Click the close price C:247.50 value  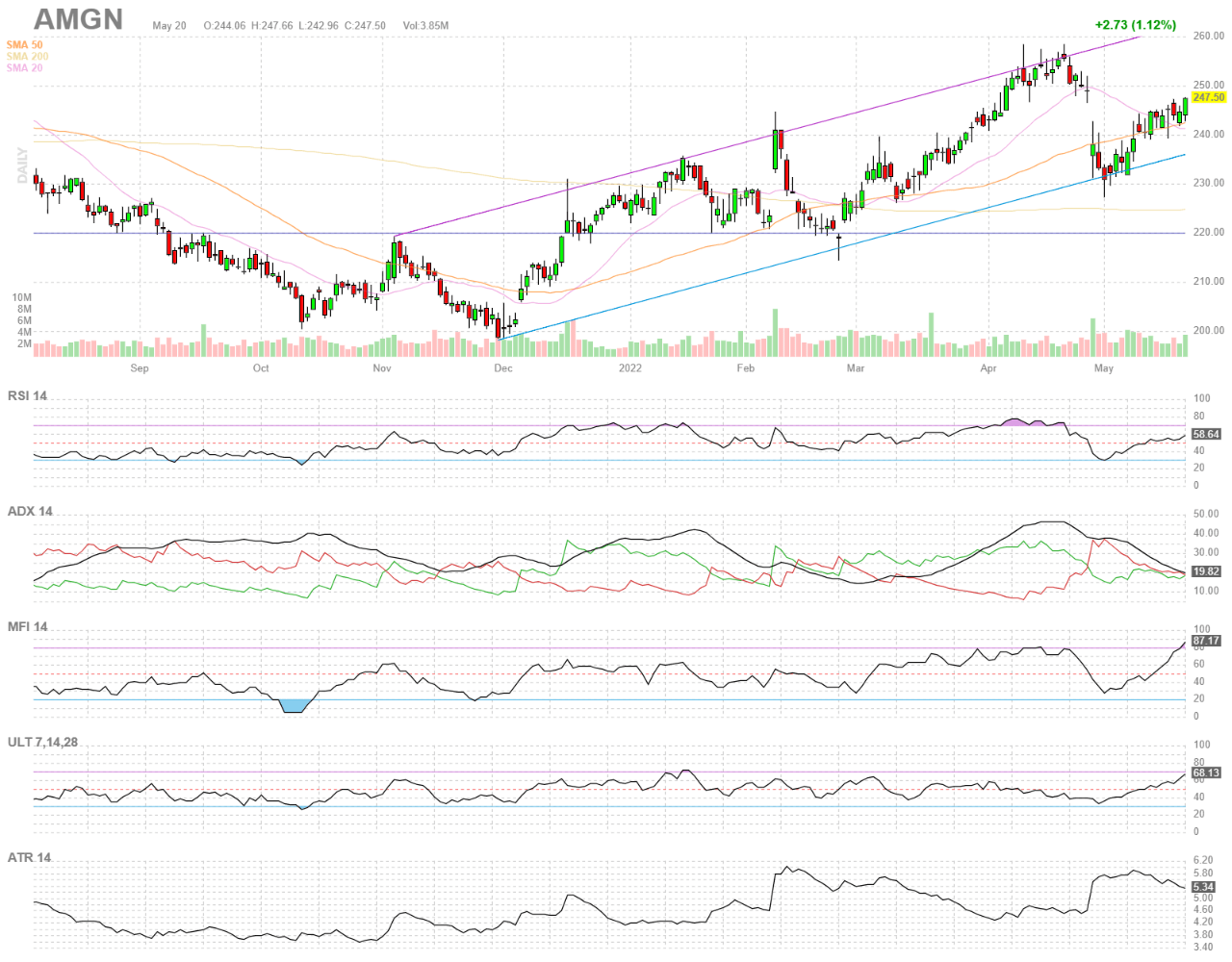click(364, 26)
